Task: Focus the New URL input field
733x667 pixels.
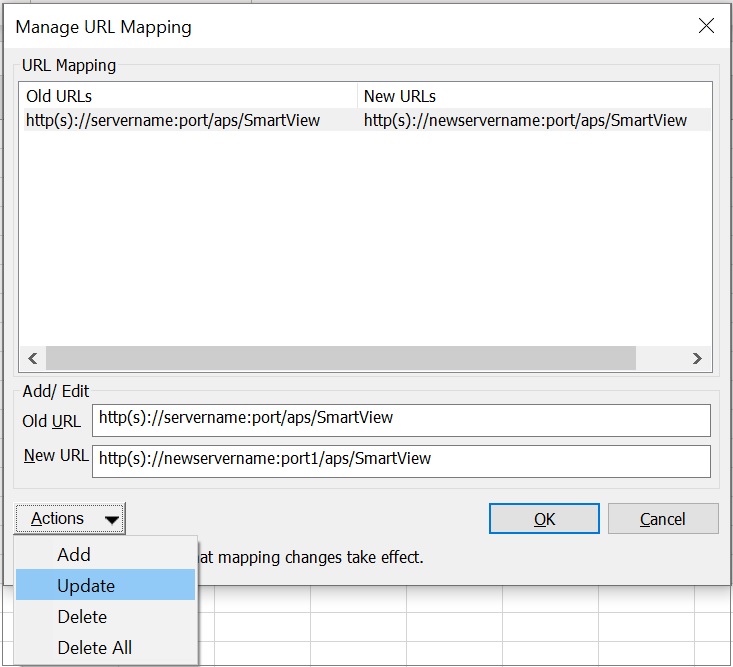Action: tap(401, 461)
